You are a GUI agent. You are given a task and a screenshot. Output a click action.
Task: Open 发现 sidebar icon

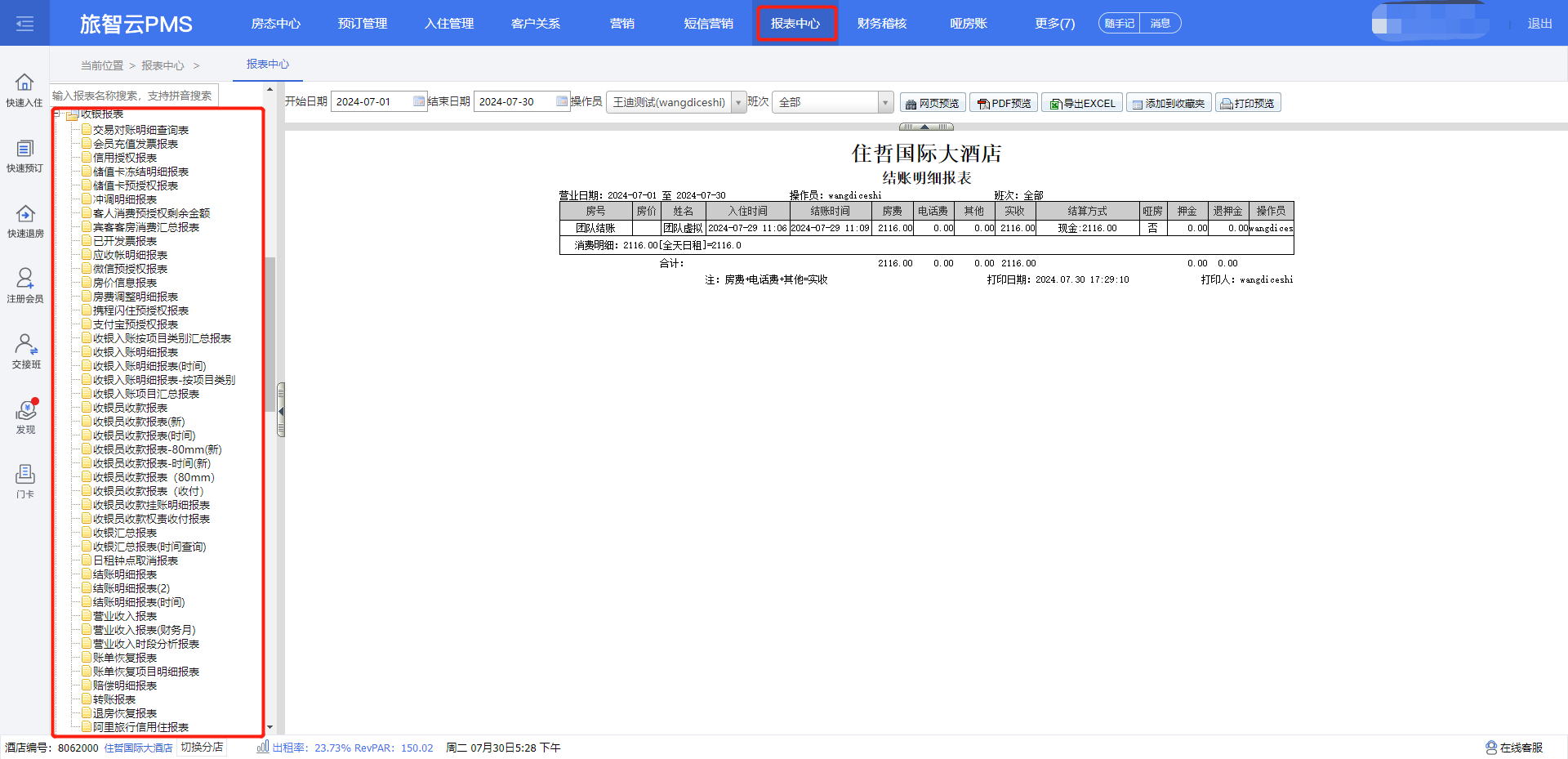click(26, 409)
